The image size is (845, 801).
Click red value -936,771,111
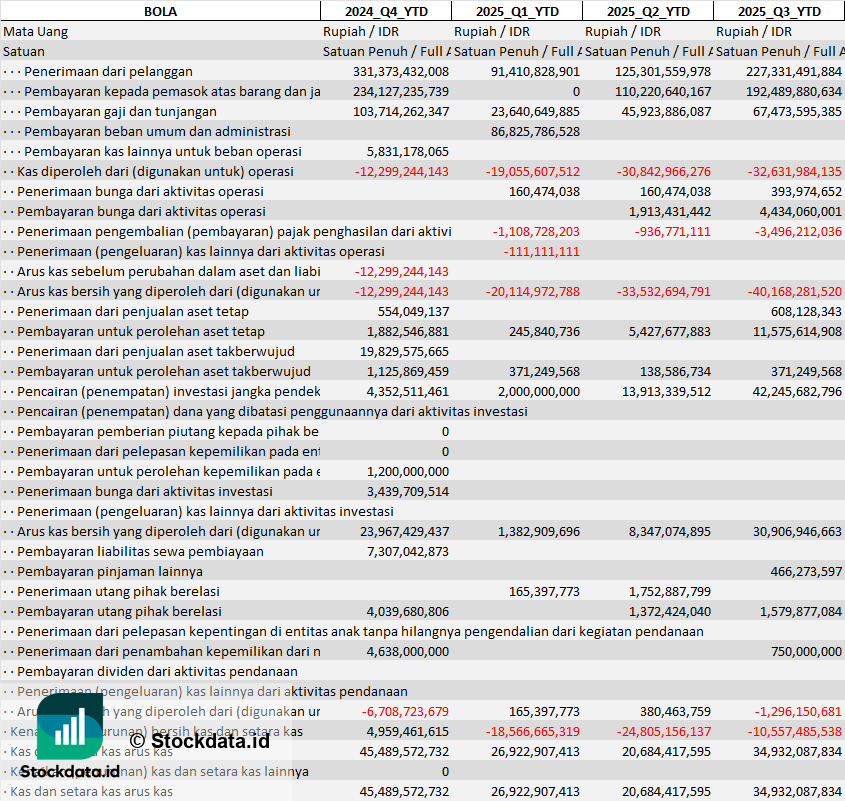coord(673,231)
